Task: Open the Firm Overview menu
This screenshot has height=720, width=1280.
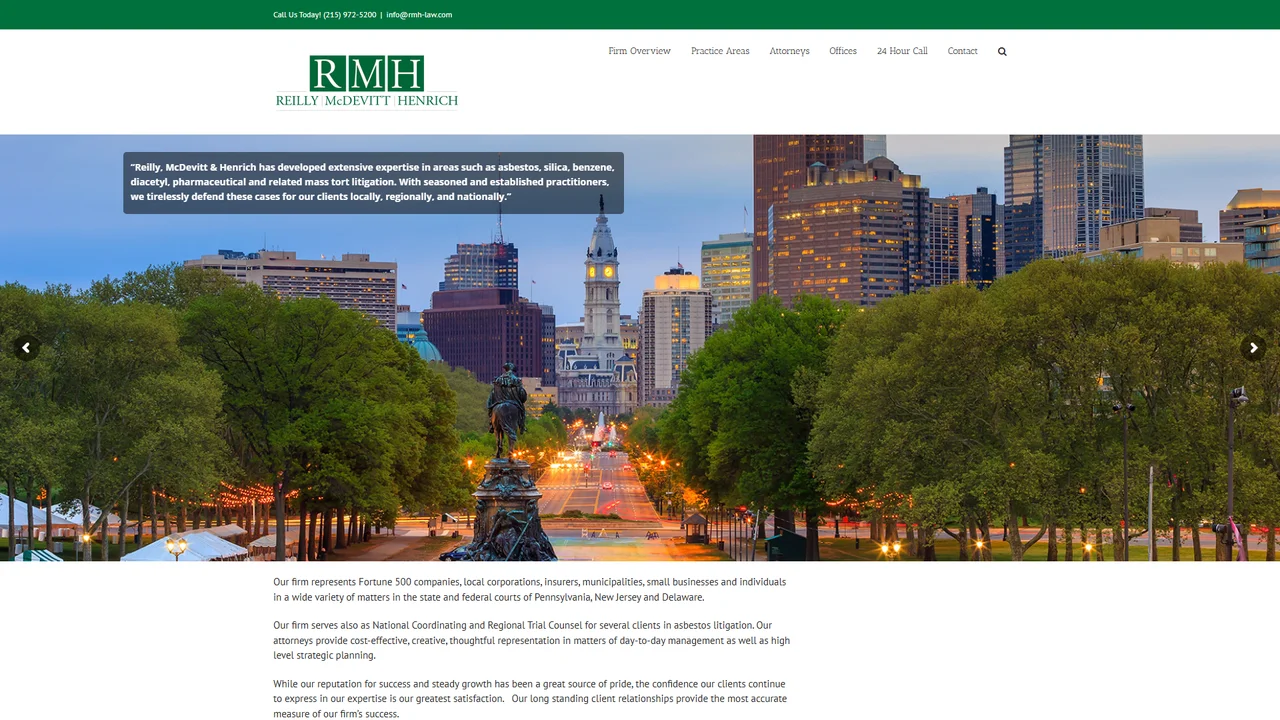Action: 640,51
